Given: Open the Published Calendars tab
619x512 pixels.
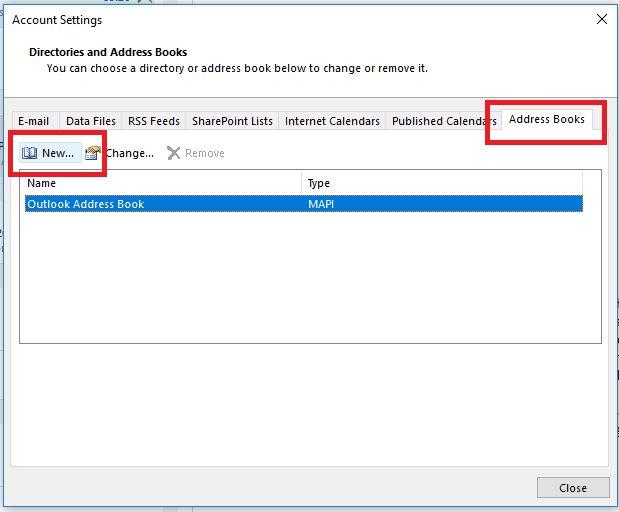Looking at the screenshot, I should pos(444,121).
